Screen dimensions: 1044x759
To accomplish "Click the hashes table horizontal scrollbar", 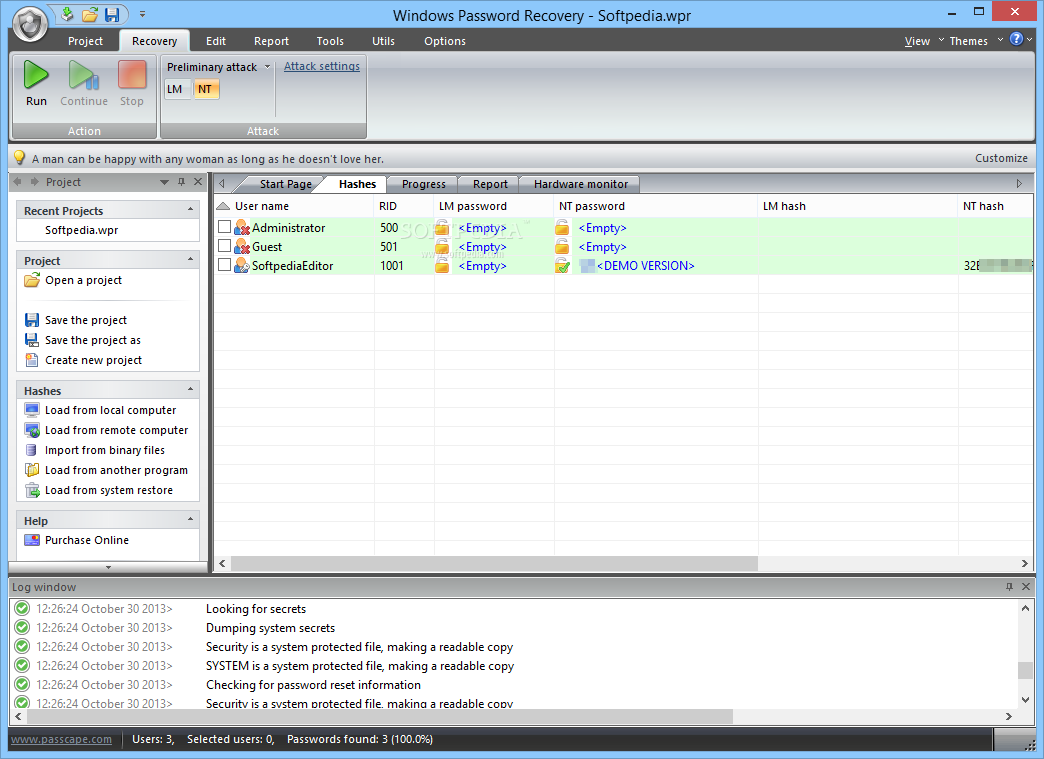I will point(494,564).
